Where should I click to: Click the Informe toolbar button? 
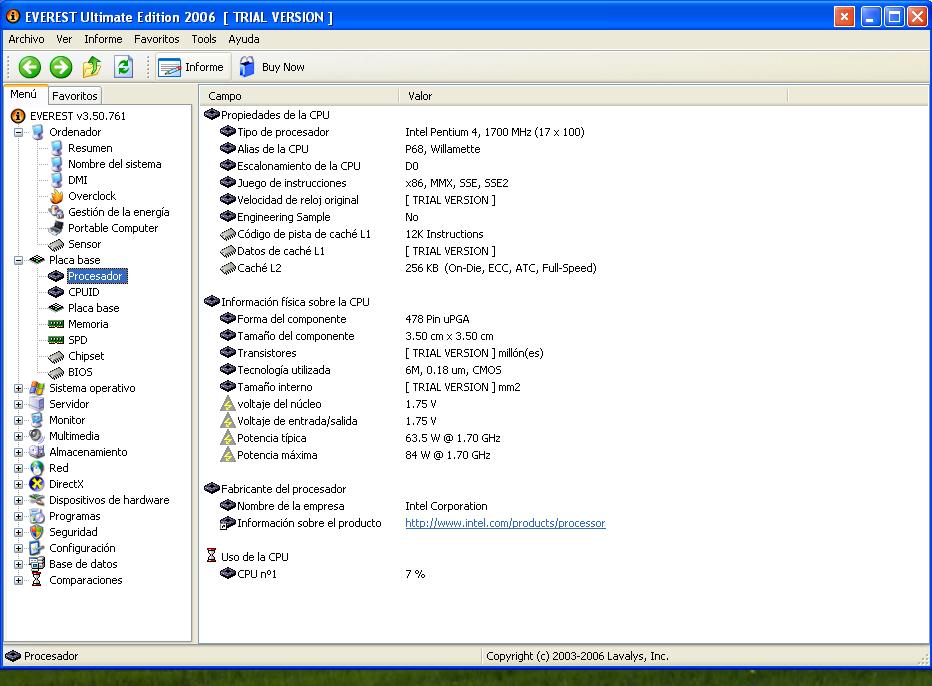tap(192, 67)
